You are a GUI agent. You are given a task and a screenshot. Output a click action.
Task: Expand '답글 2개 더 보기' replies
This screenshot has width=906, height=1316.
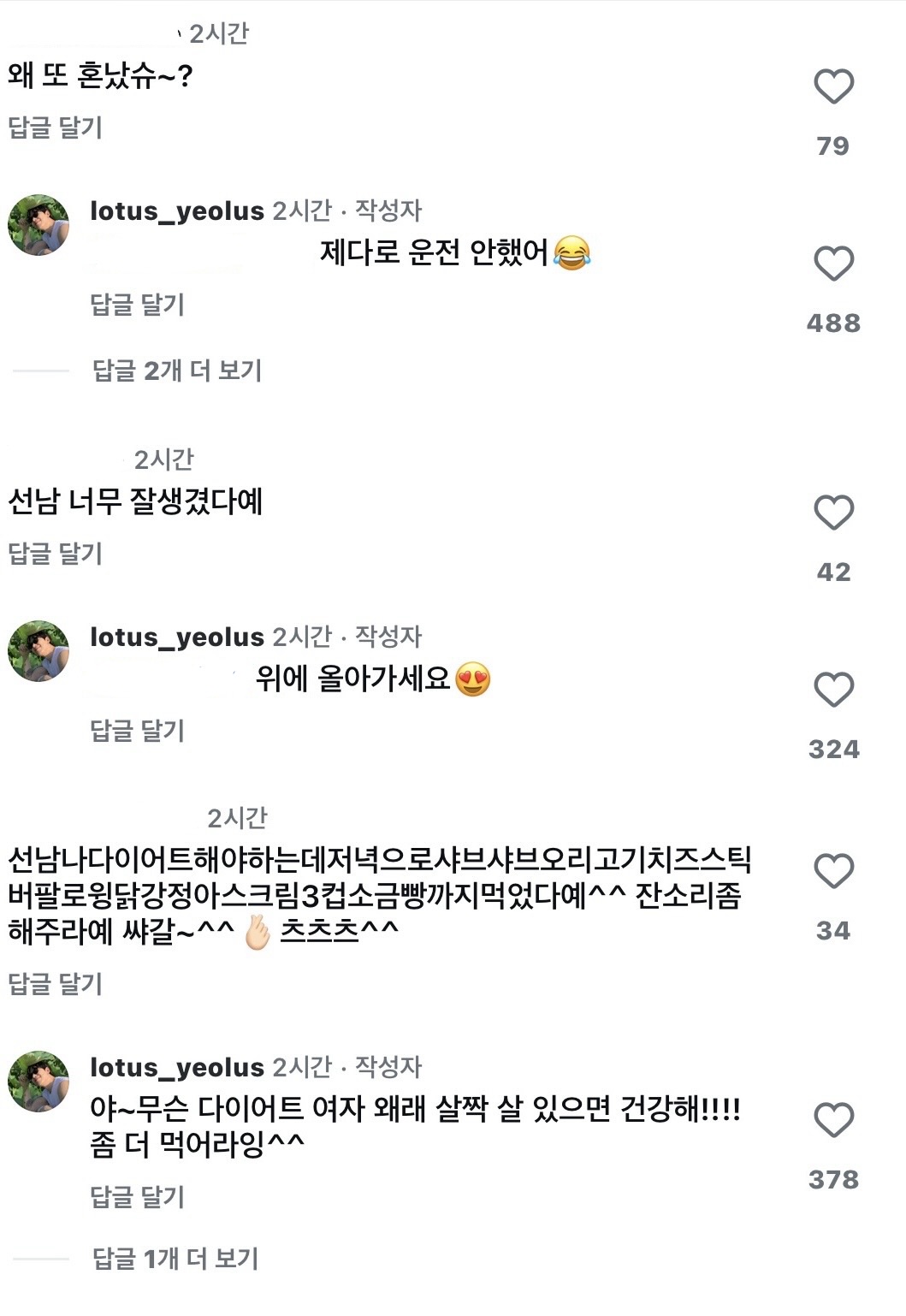point(176,370)
